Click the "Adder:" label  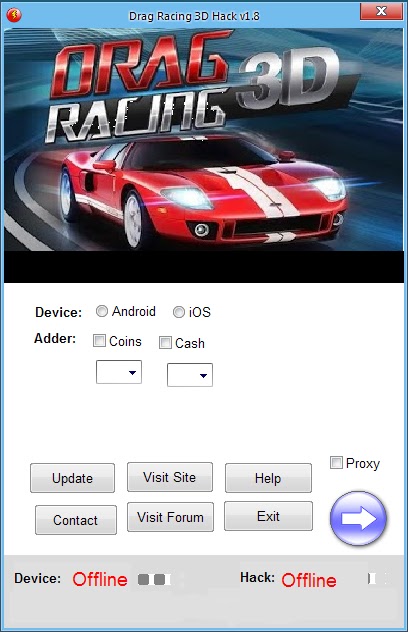[55, 338]
